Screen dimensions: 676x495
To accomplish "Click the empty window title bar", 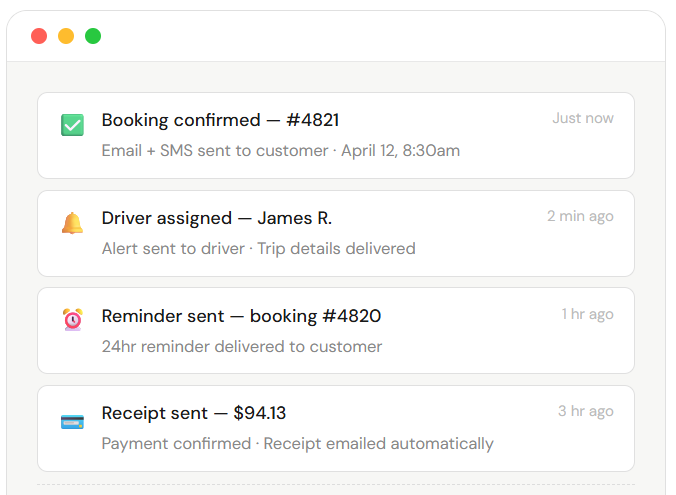I will click(x=380, y=36).
